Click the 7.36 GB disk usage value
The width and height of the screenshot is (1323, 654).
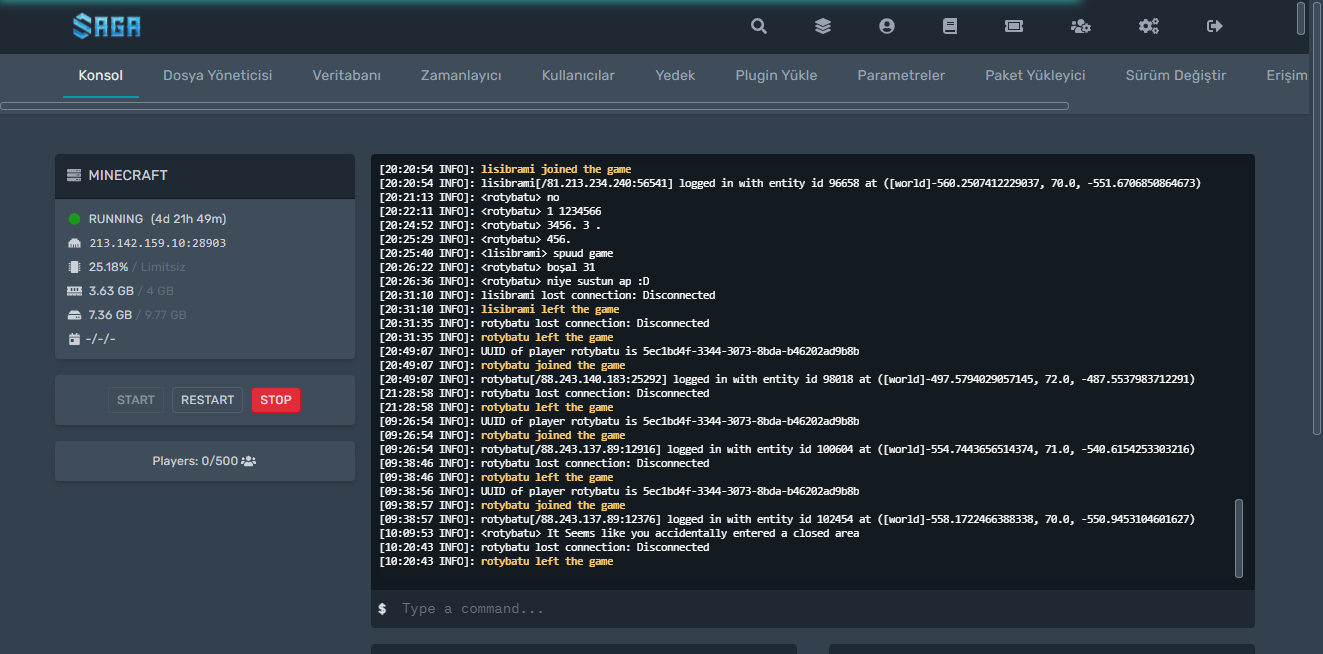pos(110,315)
